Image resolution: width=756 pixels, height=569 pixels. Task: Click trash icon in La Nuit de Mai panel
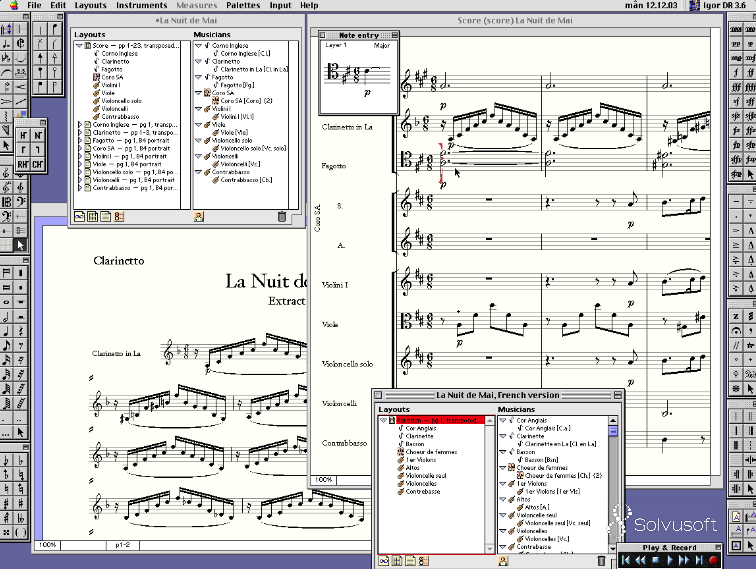click(282, 217)
